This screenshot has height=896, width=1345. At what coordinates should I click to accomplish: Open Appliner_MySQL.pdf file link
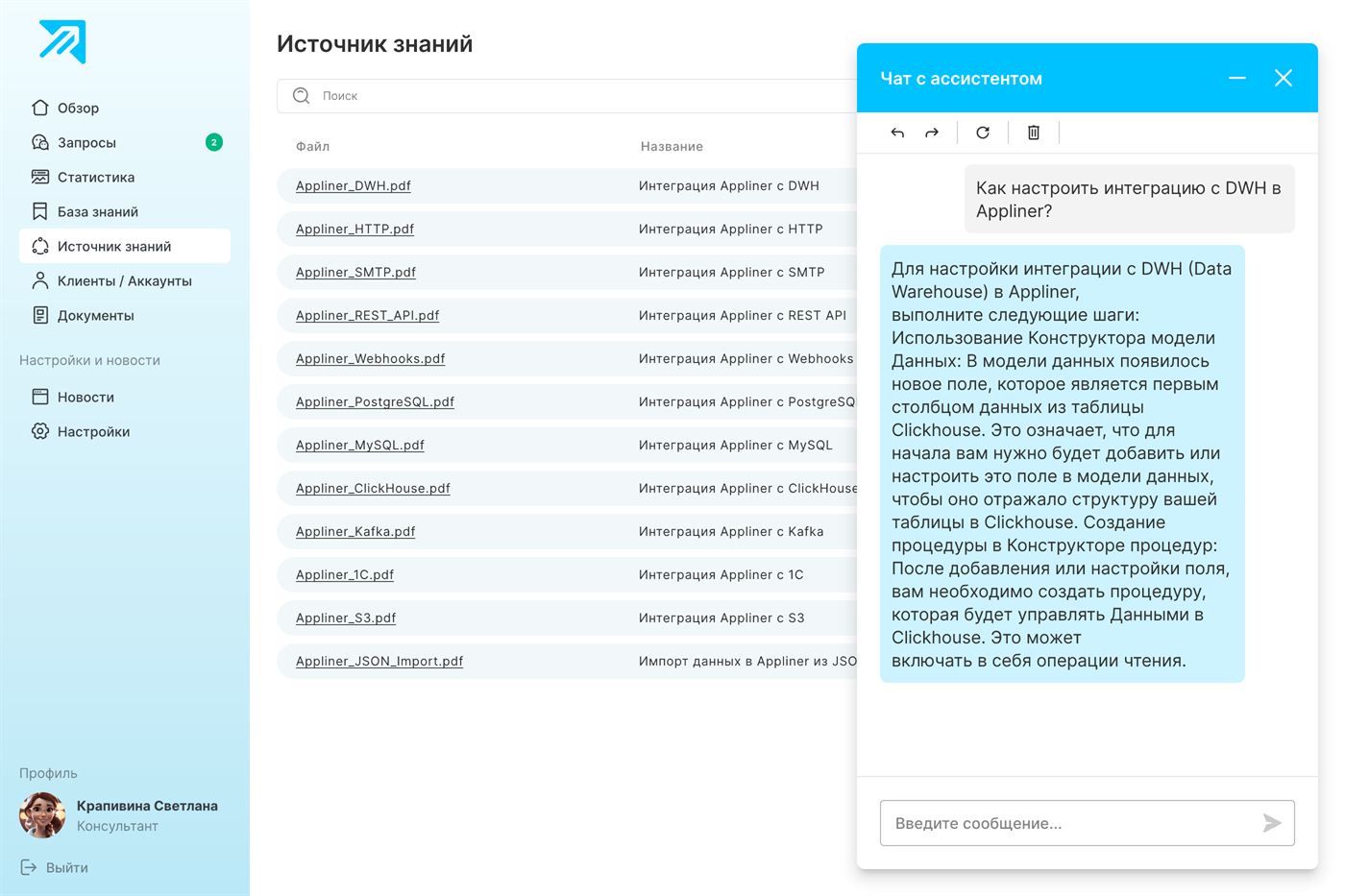pyautogui.click(x=360, y=445)
